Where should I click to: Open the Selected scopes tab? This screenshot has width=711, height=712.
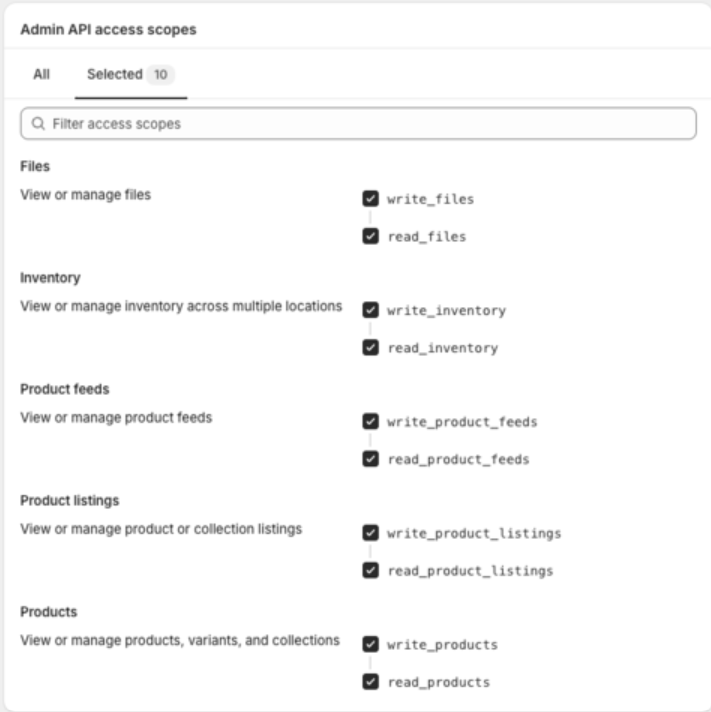pyautogui.click(x=115, y=75)
